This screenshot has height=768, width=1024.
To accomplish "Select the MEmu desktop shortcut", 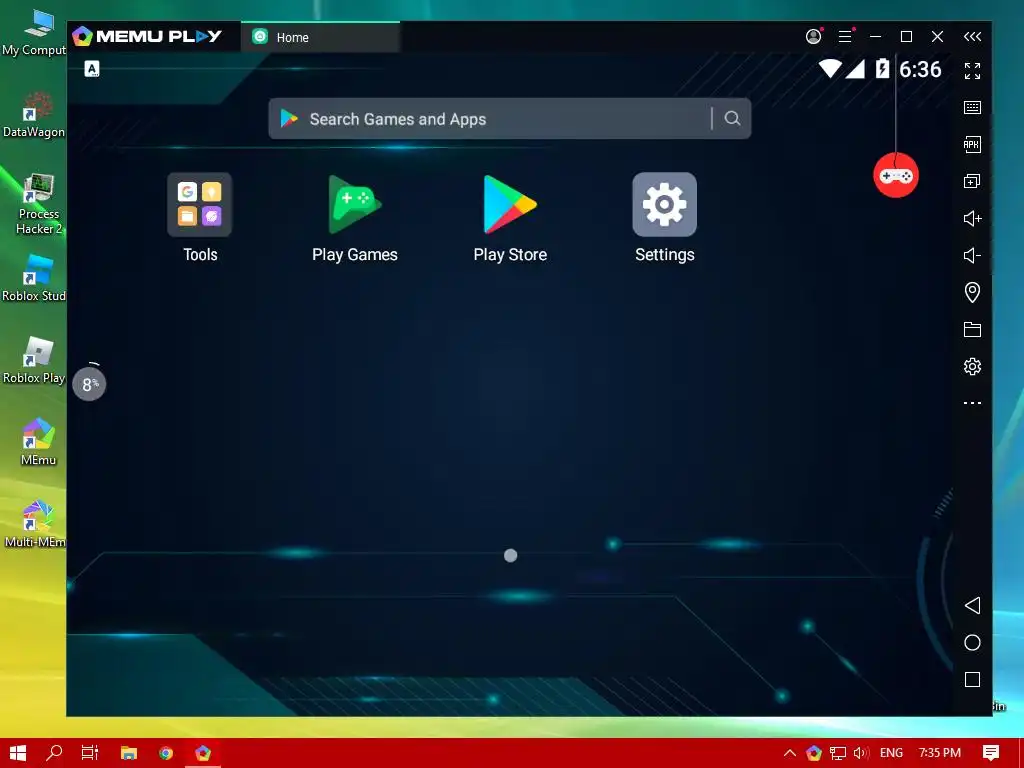I will (x=38, y=442).
